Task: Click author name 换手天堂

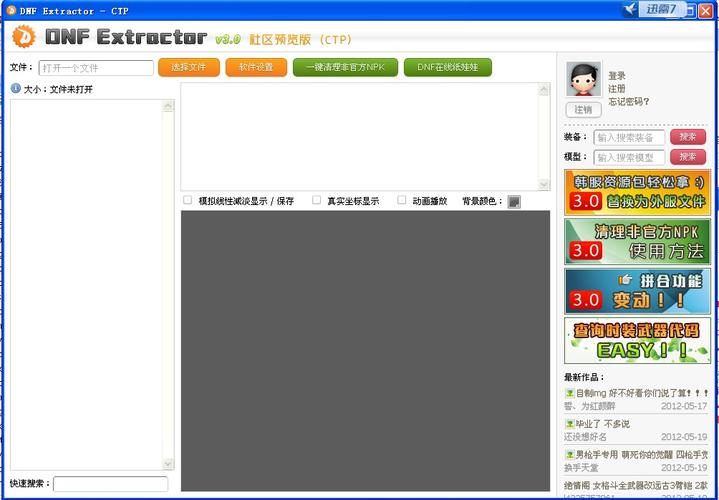Action: [581, 467]
